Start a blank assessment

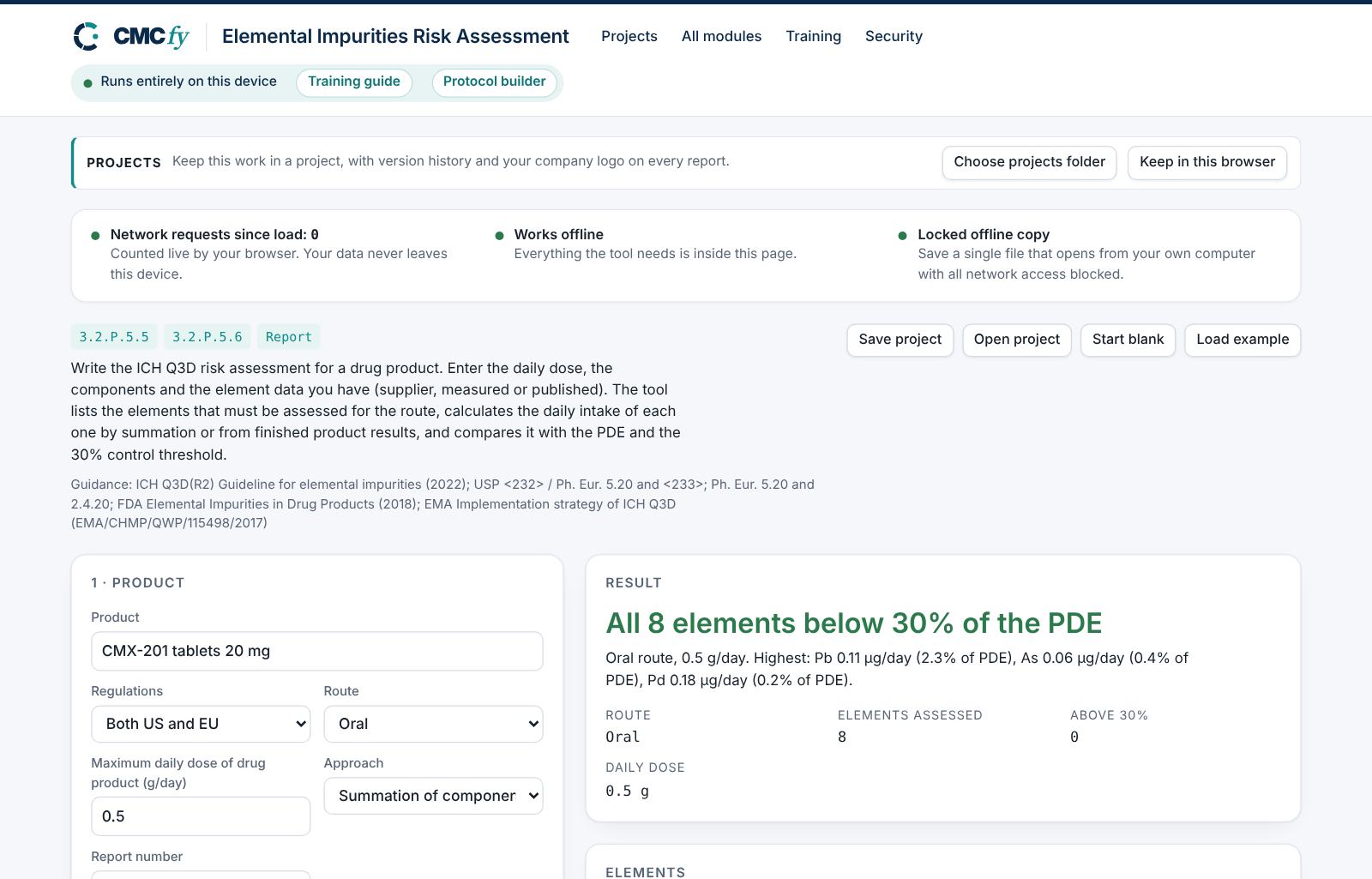click(x=1128, y=340)
